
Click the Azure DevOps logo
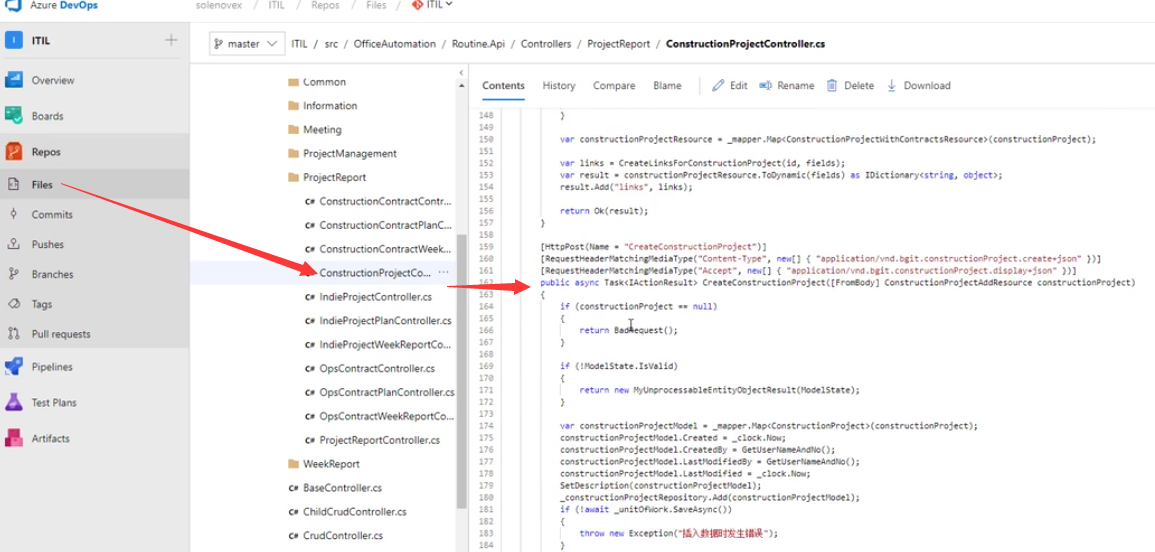click(13, 4)
